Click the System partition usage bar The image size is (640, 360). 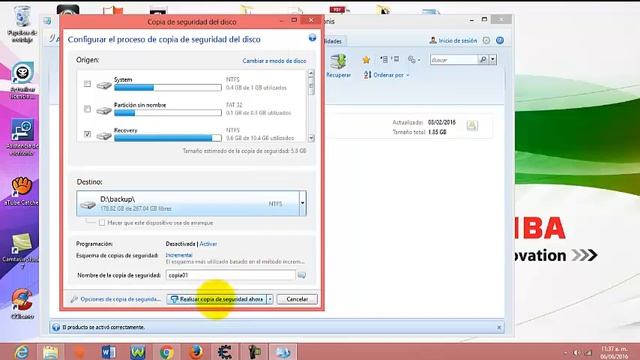click(168, 88)
